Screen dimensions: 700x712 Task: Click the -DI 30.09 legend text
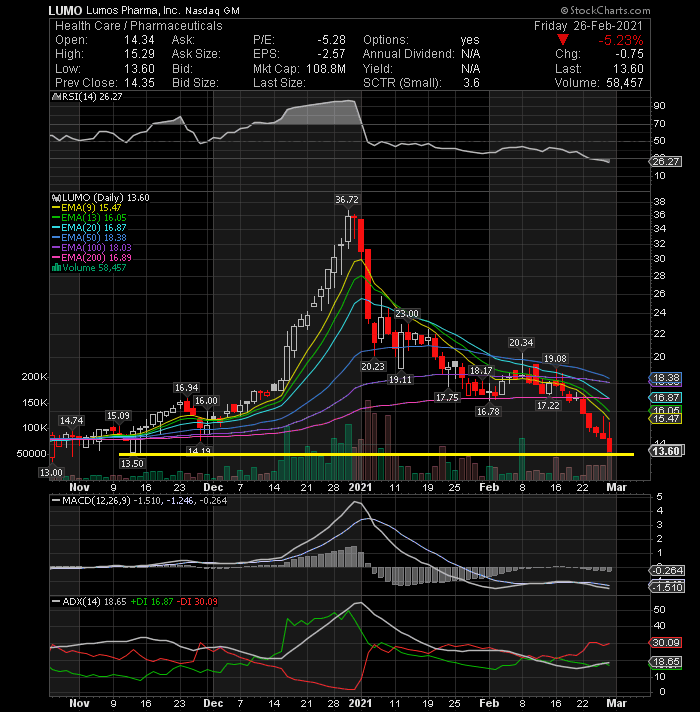pos(197,602)
